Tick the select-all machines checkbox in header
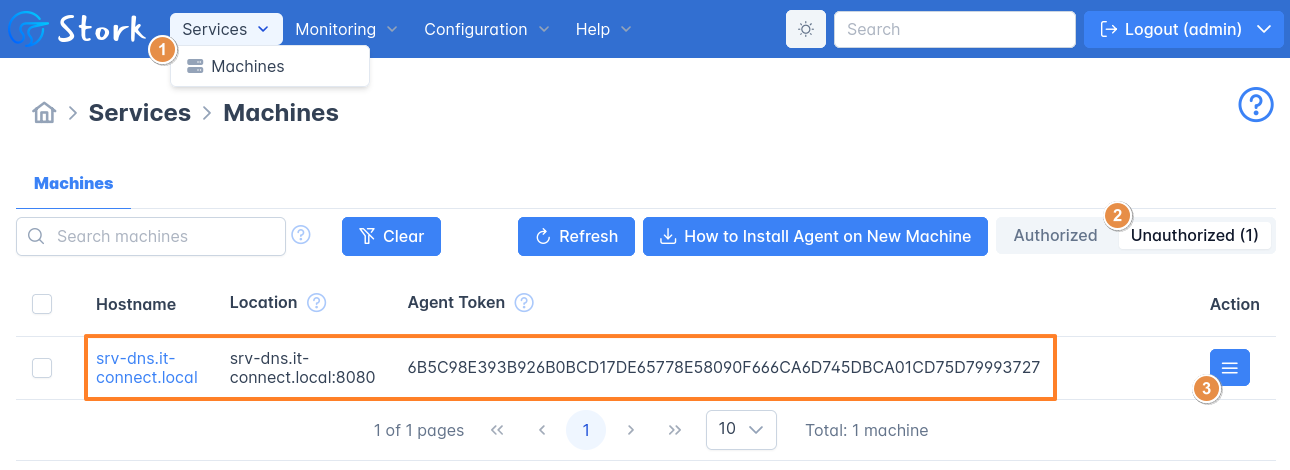 42,304
